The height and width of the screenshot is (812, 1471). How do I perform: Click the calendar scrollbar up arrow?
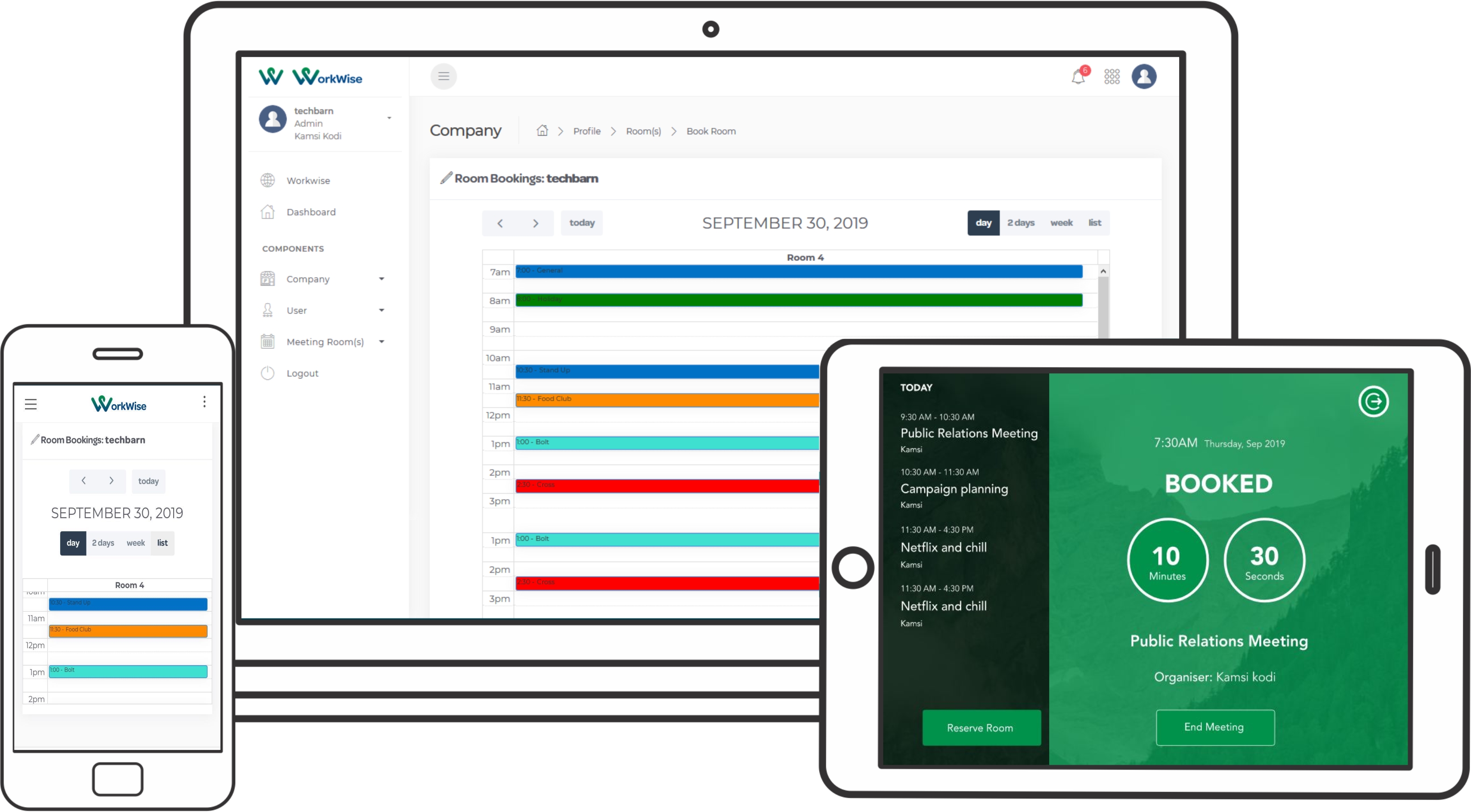pyautogui.click(x=1103, y=271)
